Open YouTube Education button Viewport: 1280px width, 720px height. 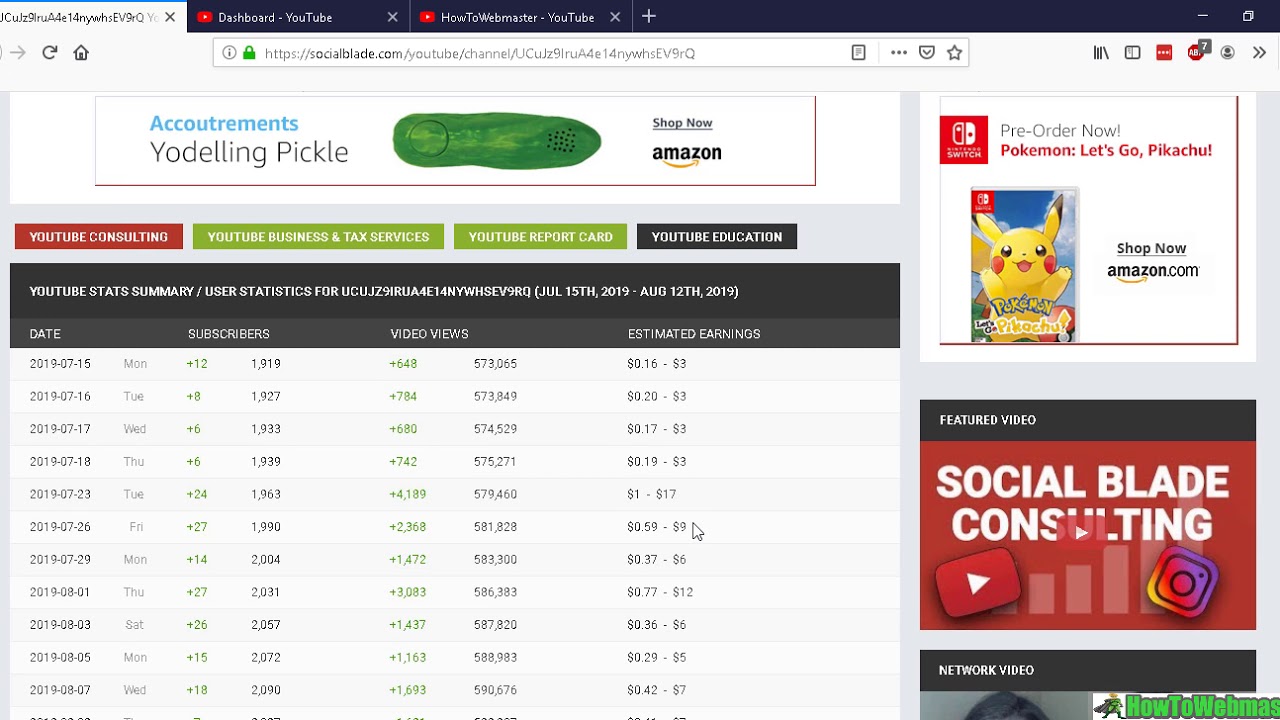pos(717,237)
